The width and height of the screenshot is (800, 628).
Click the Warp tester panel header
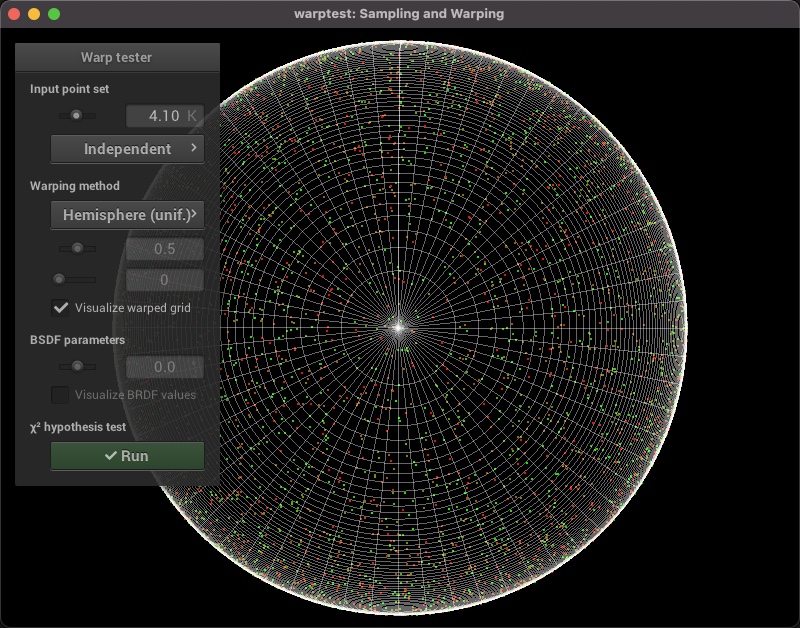pos(117,57)
